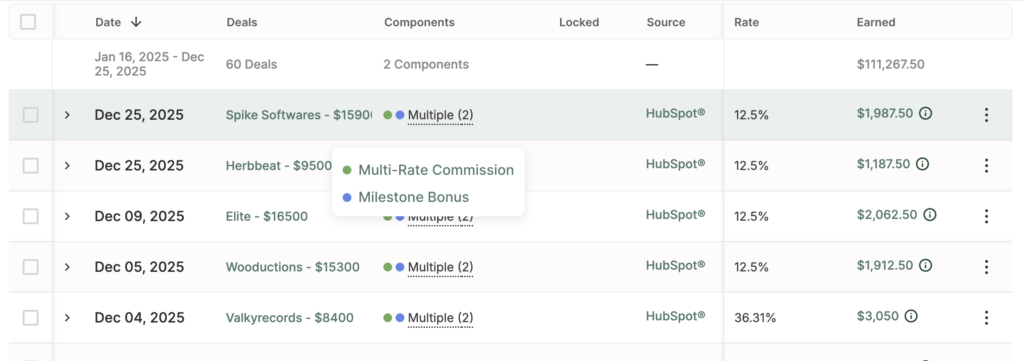Screen dimensions: 1024x361
Task: Expand the Dec 04, 2025 Valkyrecords row
Action: tap(67, 318)
